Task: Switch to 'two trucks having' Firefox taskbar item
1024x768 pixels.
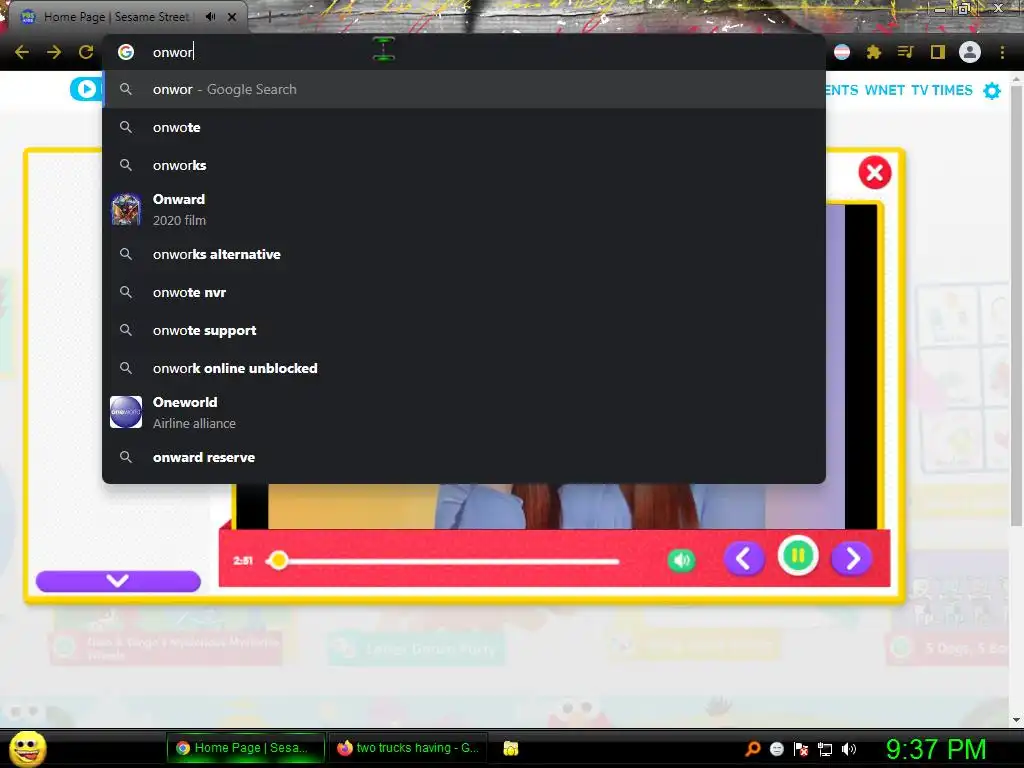Action: point(408,748)
